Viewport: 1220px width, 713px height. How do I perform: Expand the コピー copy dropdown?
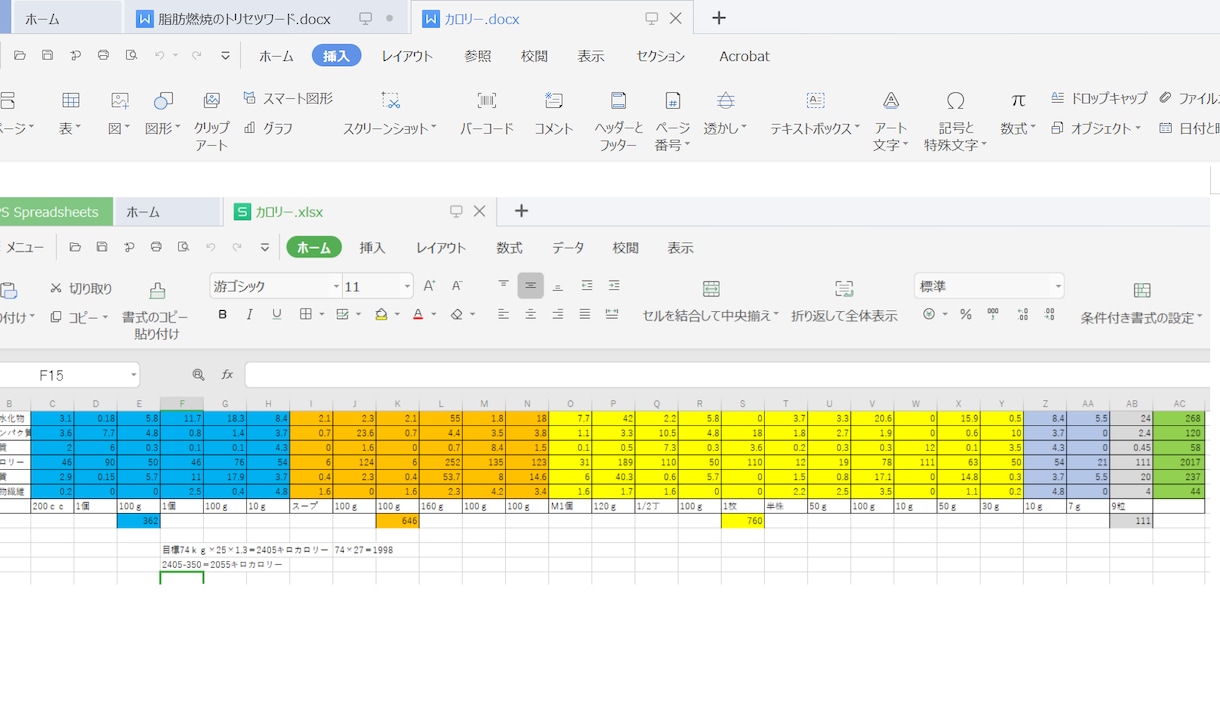[x=106, y=317]
